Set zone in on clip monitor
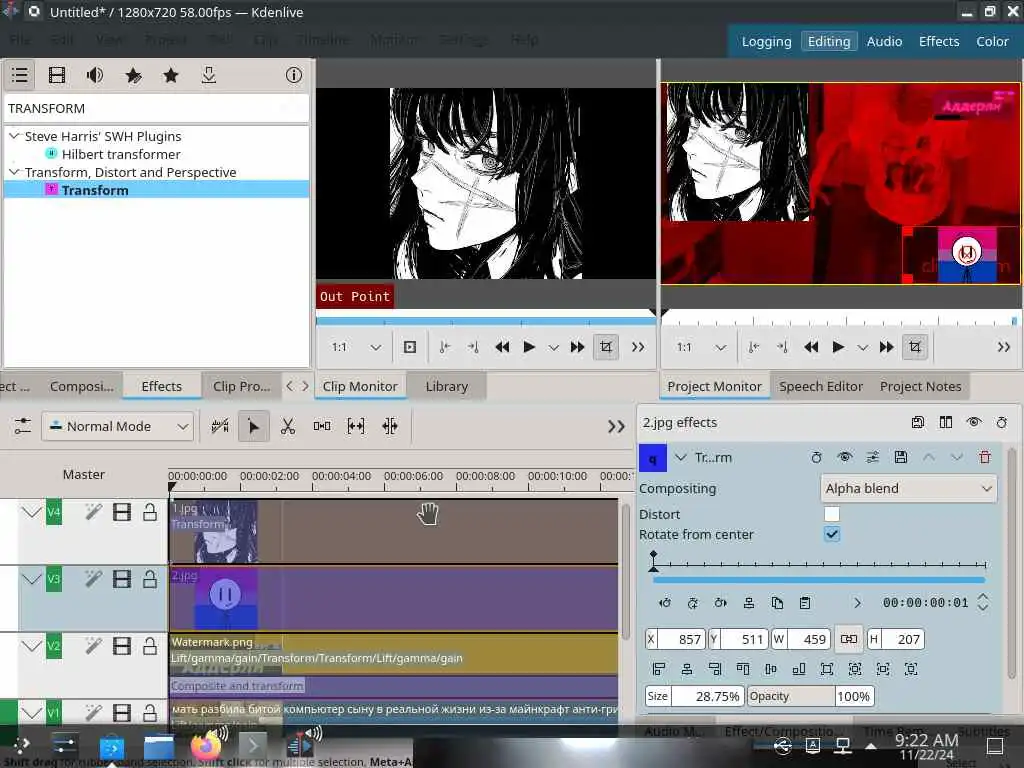 [x=444, y=347]
